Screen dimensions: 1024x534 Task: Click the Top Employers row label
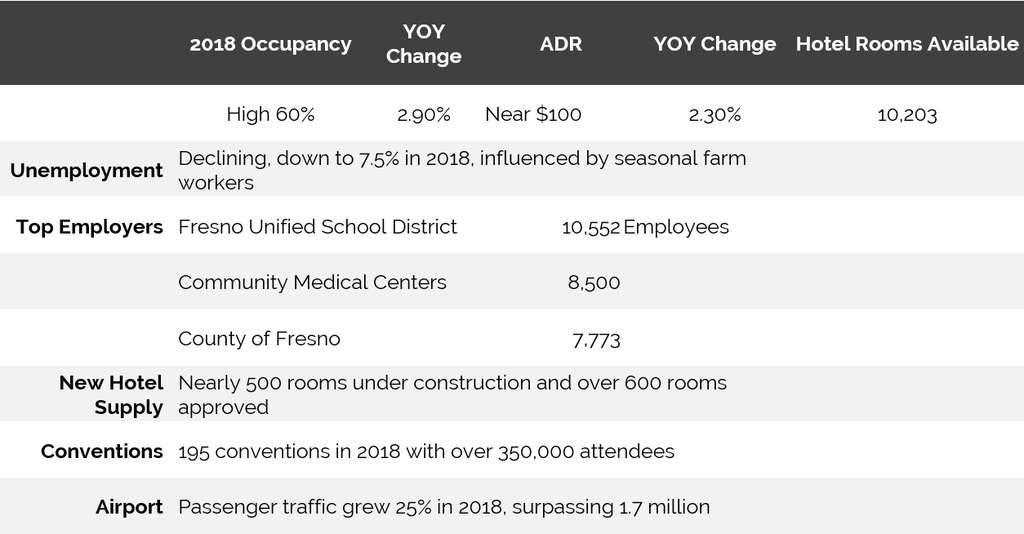tap(89, 227)
